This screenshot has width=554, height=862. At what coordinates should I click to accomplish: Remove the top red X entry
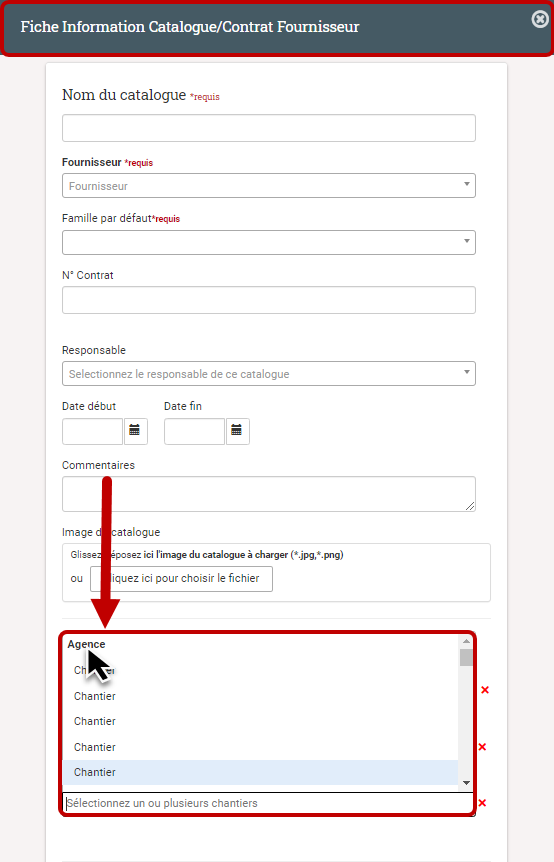(485, 690)
